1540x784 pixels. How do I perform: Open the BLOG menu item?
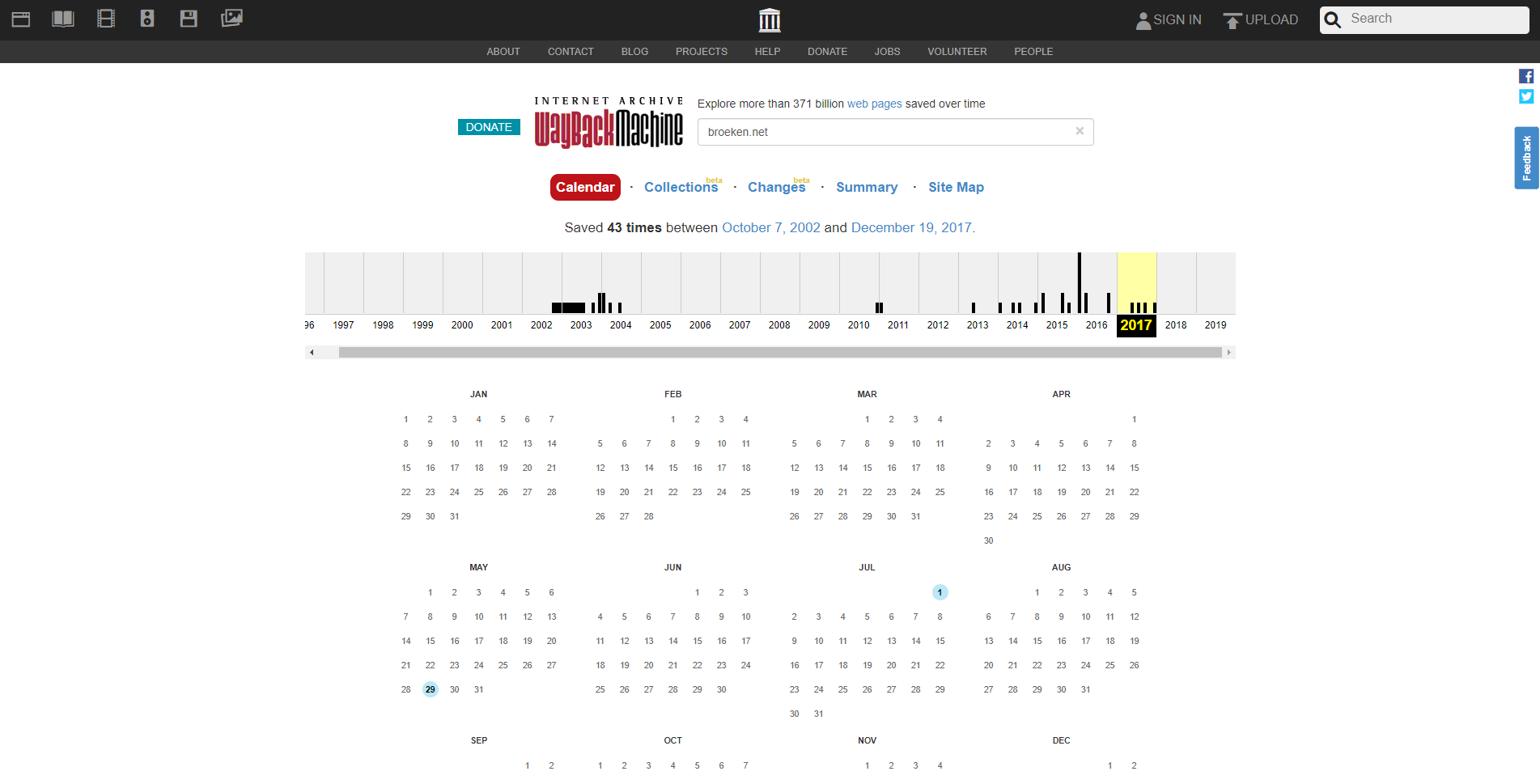coord(634,52)
